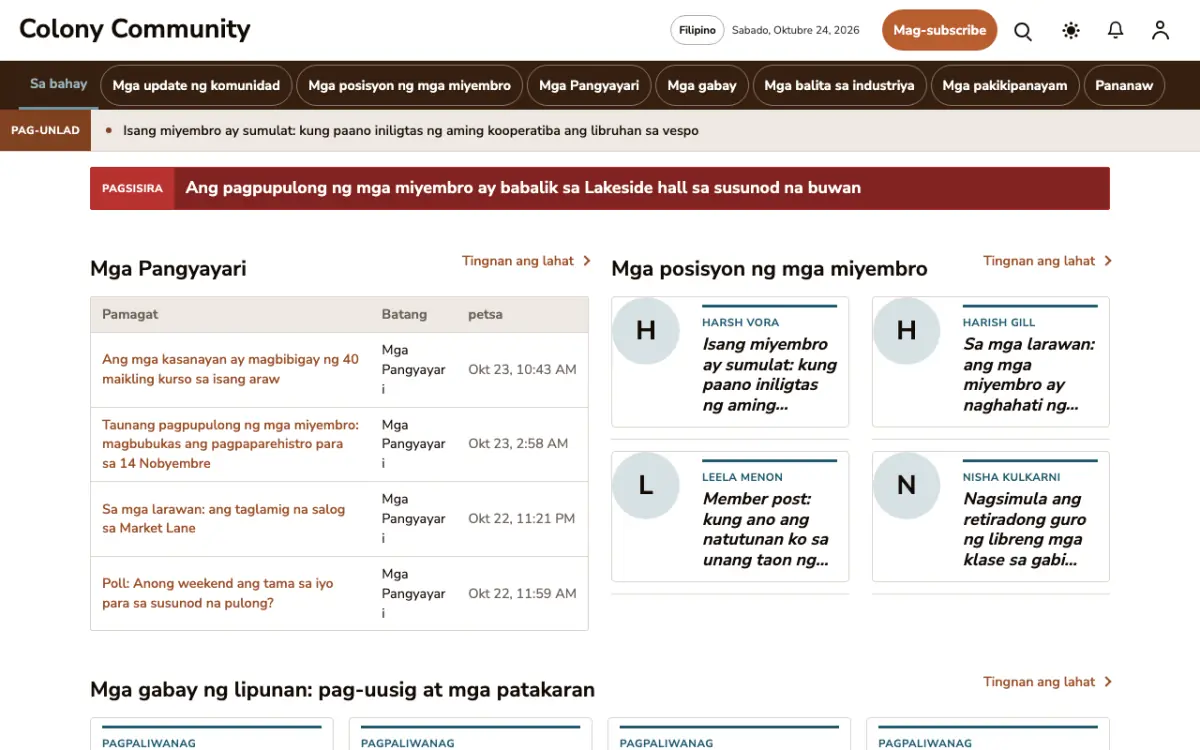Toggle the light/dark theme sun icon
1200x750 pixels.
pyautogui.click(x=1071, y=31)
